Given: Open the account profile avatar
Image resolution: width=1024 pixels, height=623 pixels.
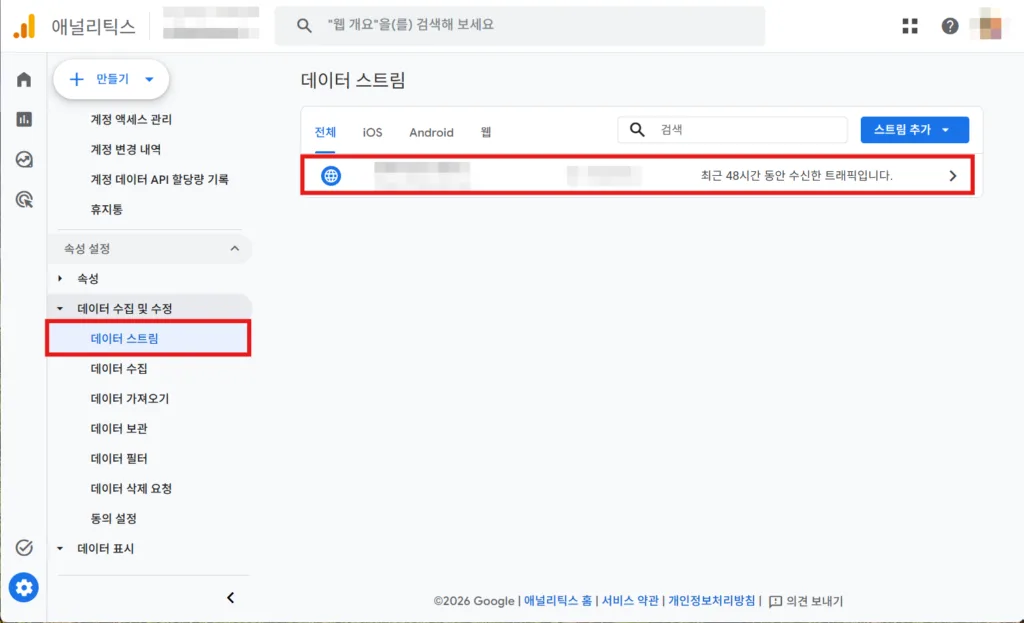Looking at the screenshot, I should (990, 26).
